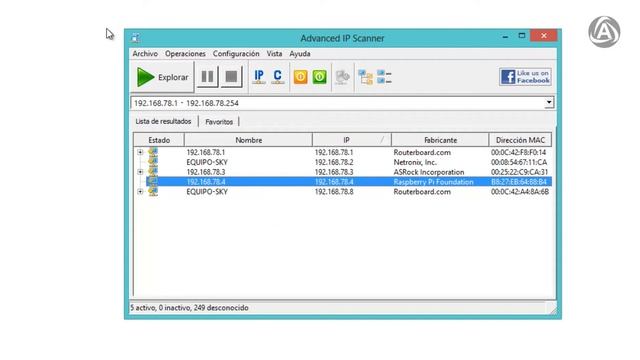The image size is (640, 360).
Task: Click the device icon of the ASRock row
Action: point(153,172)
